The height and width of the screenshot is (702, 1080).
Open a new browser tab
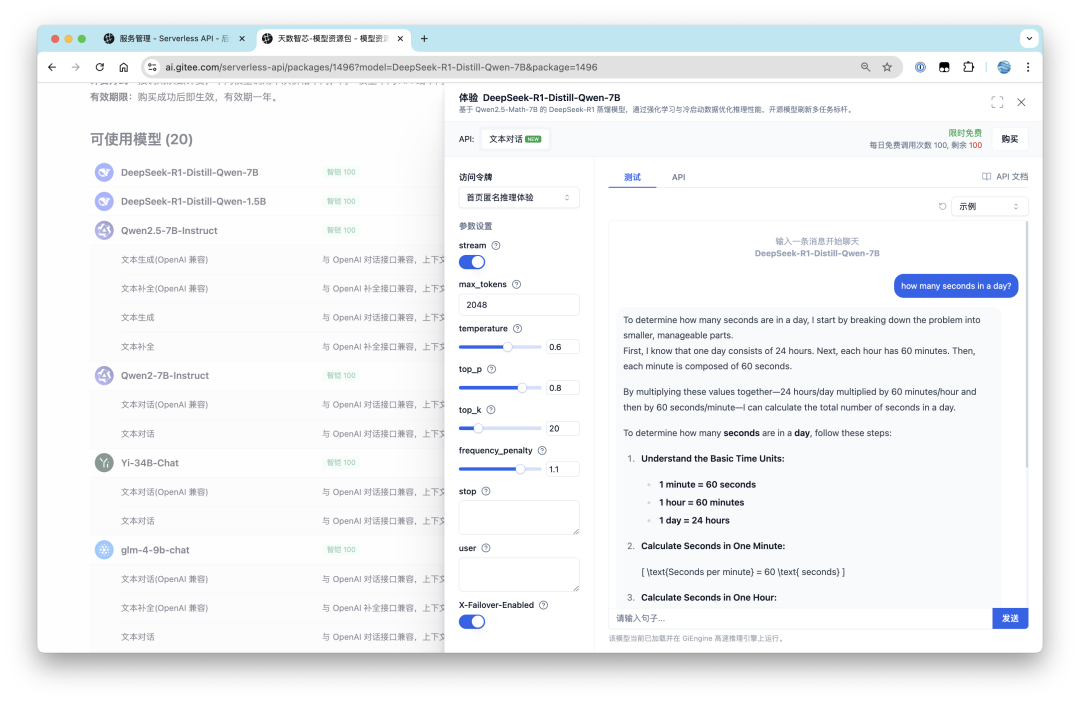click(424, 39)
